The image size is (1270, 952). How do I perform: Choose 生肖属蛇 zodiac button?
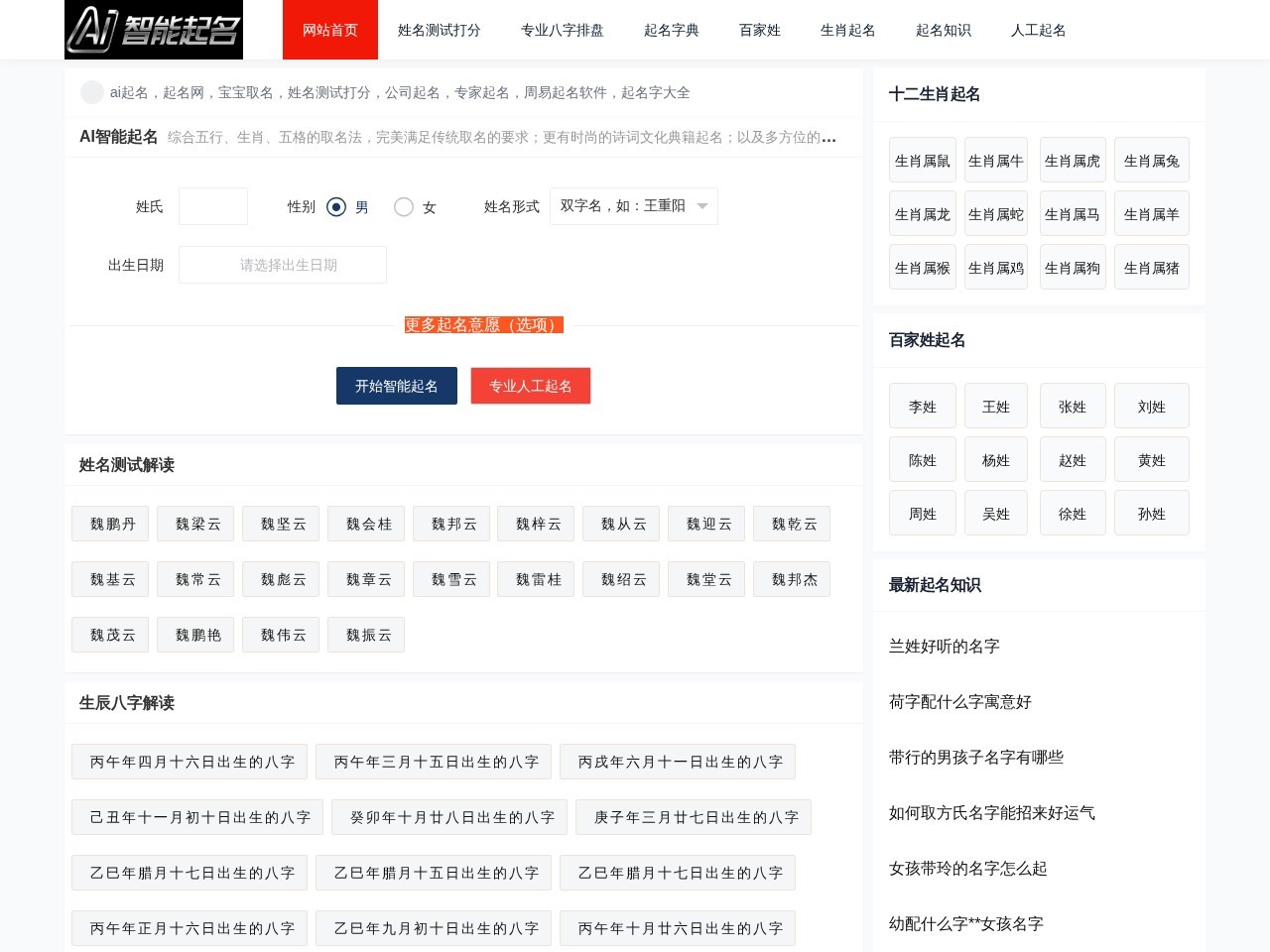[996, 213]
